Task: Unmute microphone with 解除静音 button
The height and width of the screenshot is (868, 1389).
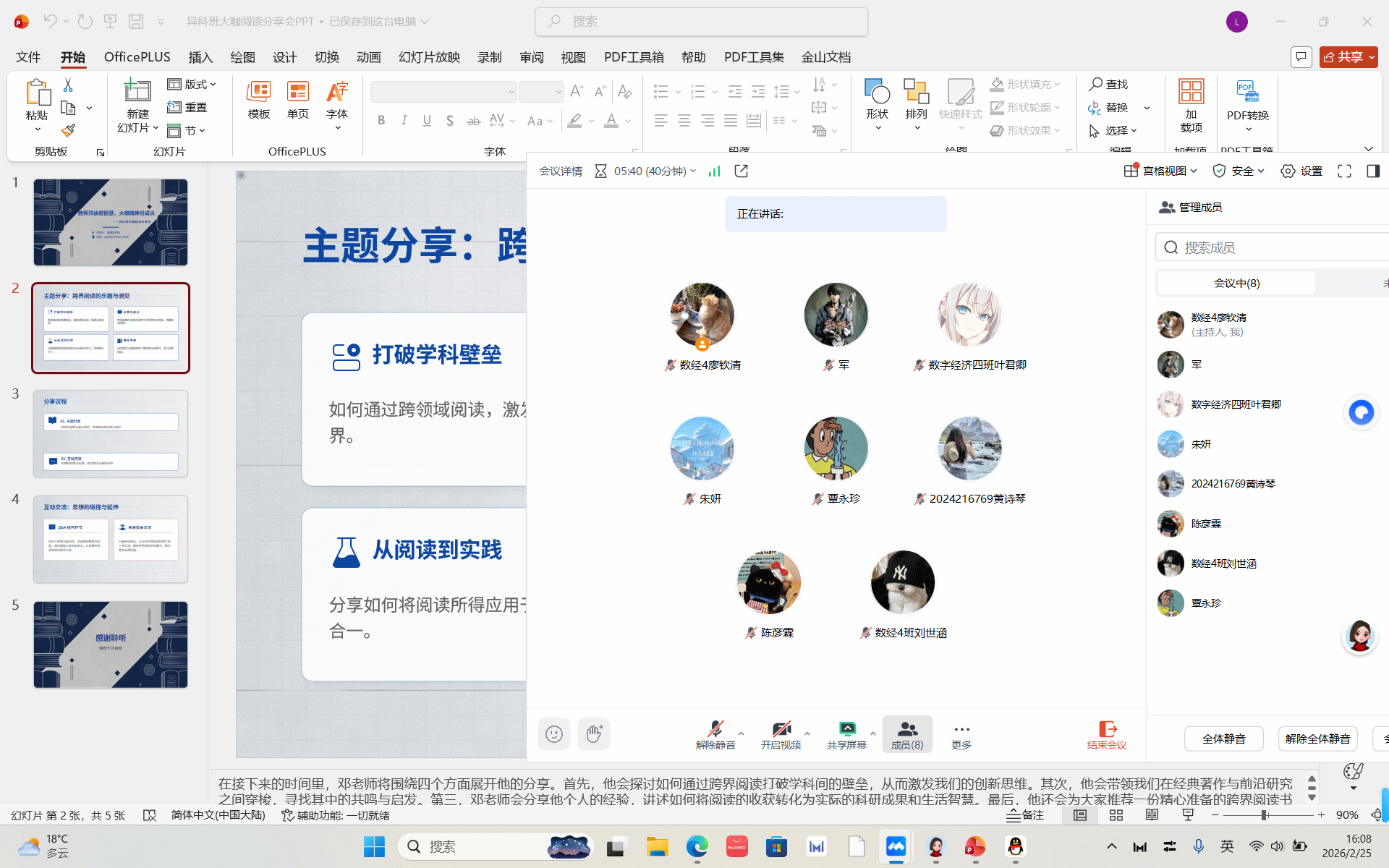Action: [715, 735]
